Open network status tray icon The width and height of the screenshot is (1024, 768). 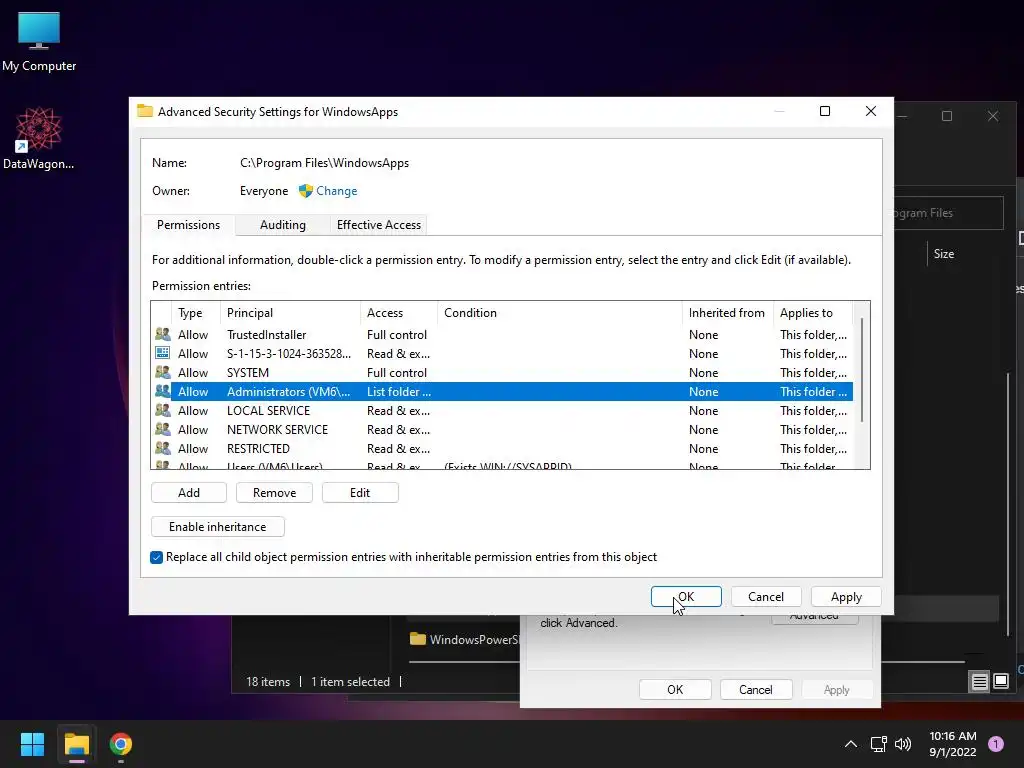coord(878,744)
